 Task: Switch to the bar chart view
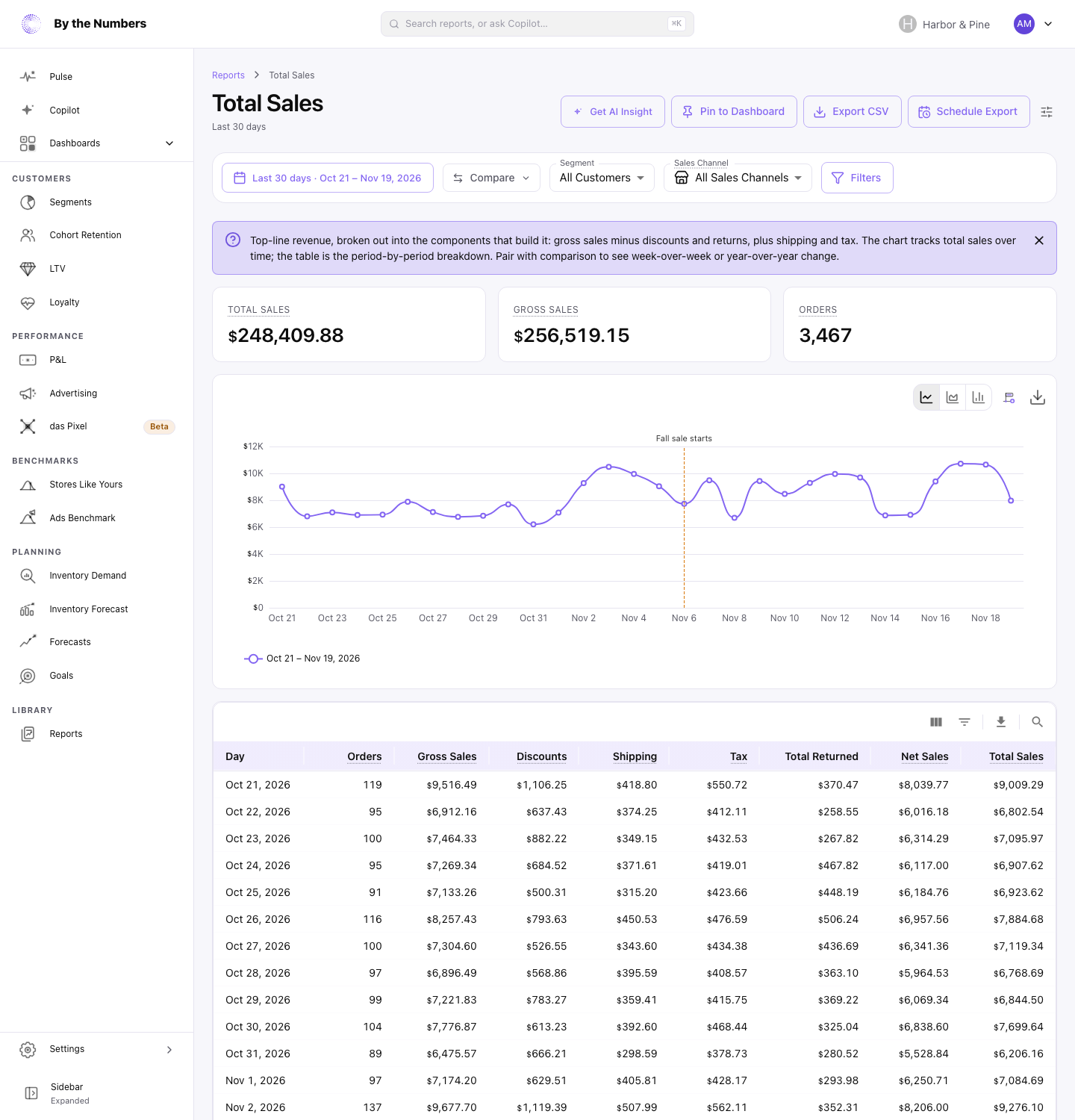[979, 397]
